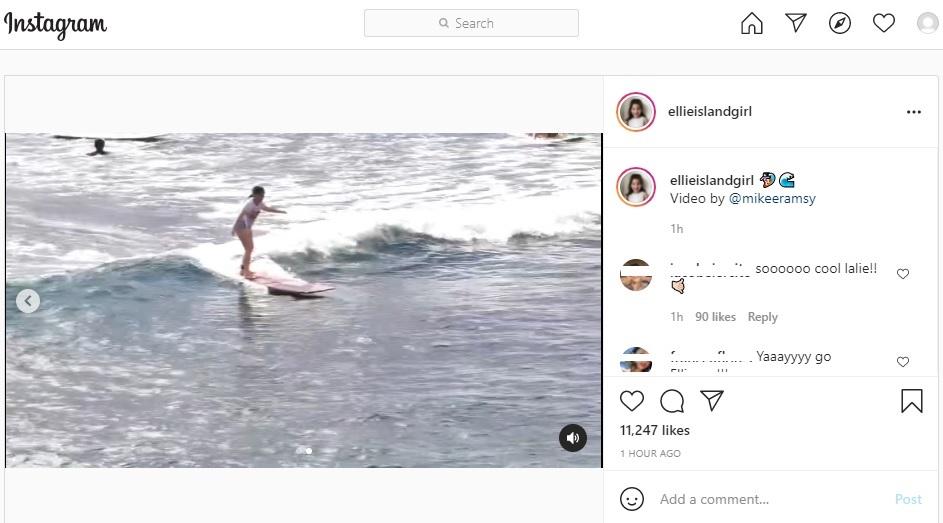
Task: Open post options three-dot menu
Action: [x=913, y=112]
